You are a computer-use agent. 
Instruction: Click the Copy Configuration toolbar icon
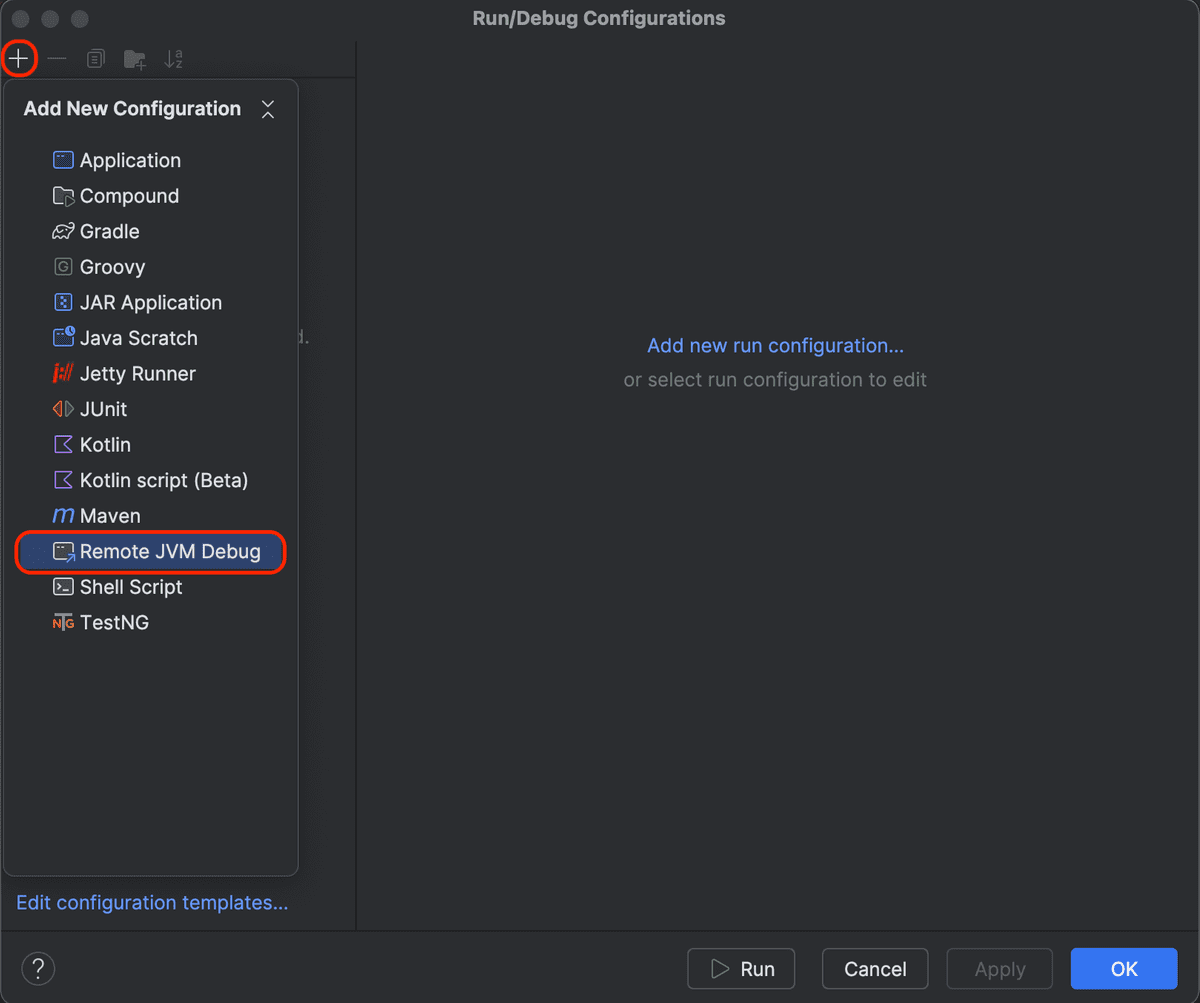pyautogui.click(x=95, y=58)
